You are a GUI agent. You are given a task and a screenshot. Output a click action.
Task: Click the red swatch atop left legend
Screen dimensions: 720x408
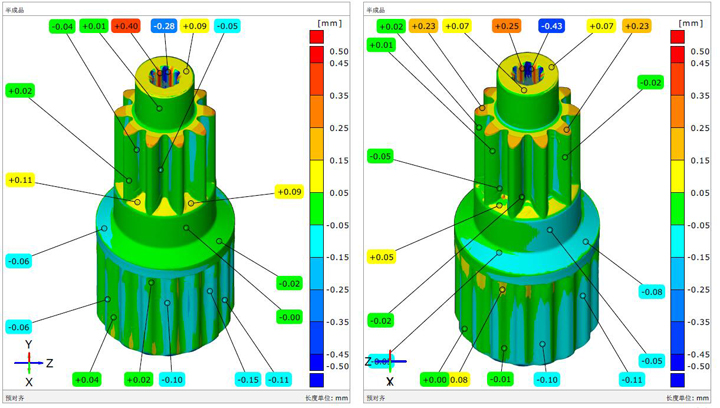coord(317,37)
